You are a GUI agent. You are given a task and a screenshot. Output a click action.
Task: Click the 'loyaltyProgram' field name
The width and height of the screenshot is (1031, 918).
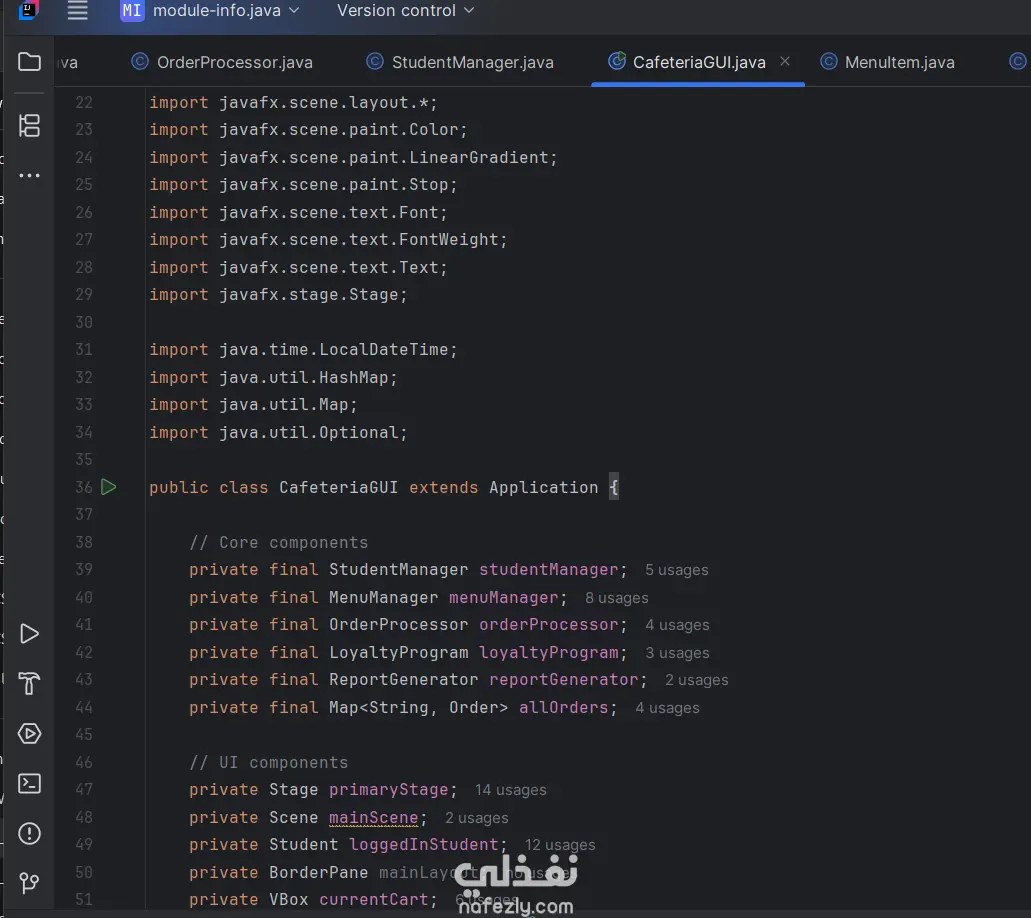tap(548, 653)
